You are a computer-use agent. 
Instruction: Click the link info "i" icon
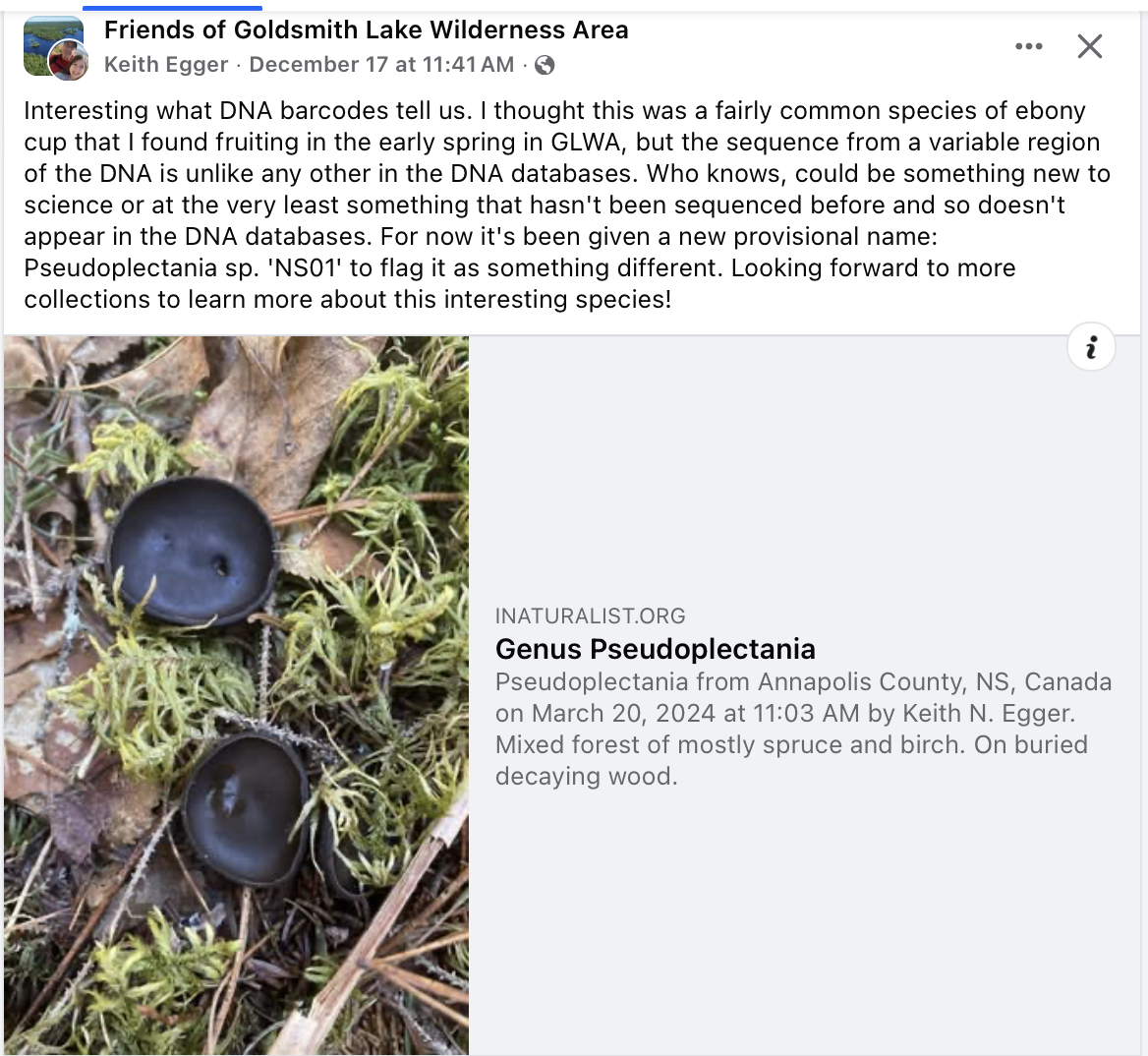pyautogui.click(x=1091, y=347)
